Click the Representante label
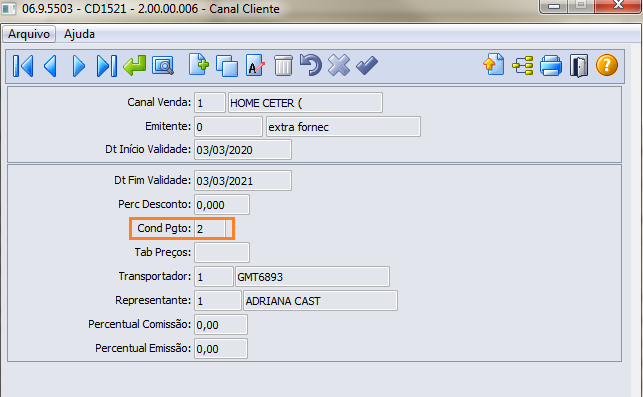The height and width of the screenshot is (397, 643). 153,300
